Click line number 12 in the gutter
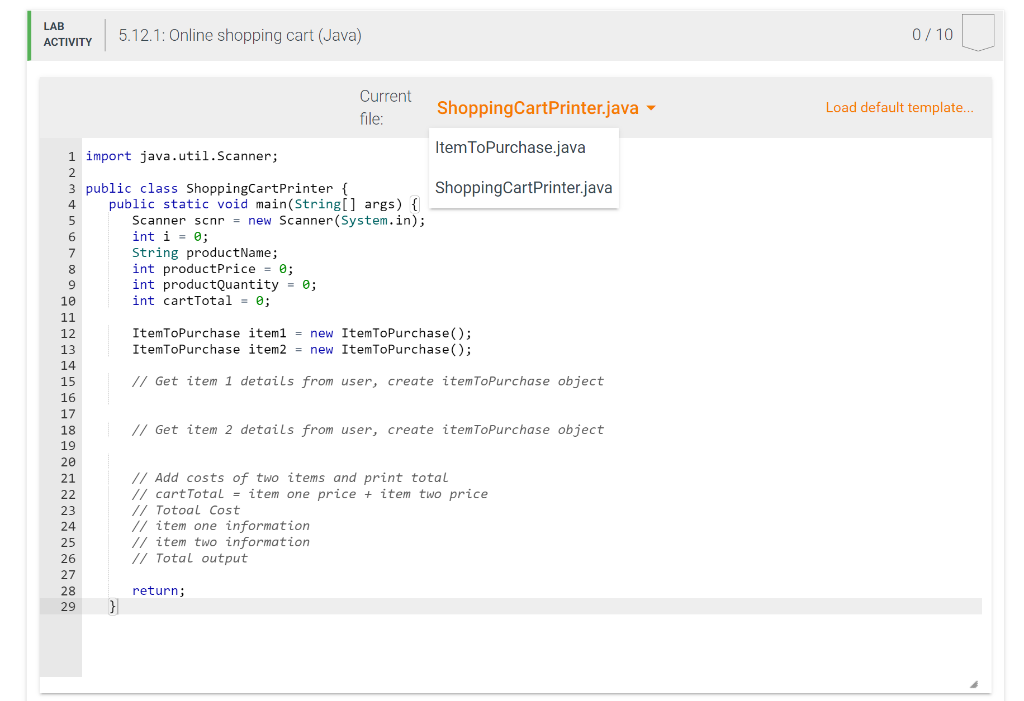 coord(68,333)
